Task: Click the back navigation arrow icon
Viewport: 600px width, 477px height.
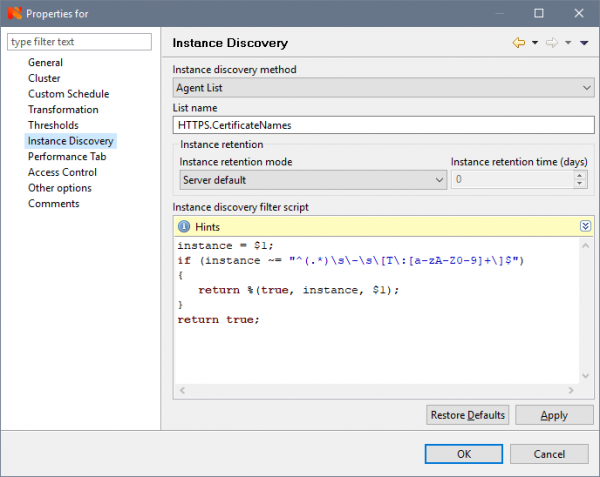Action: coord(520,43)
